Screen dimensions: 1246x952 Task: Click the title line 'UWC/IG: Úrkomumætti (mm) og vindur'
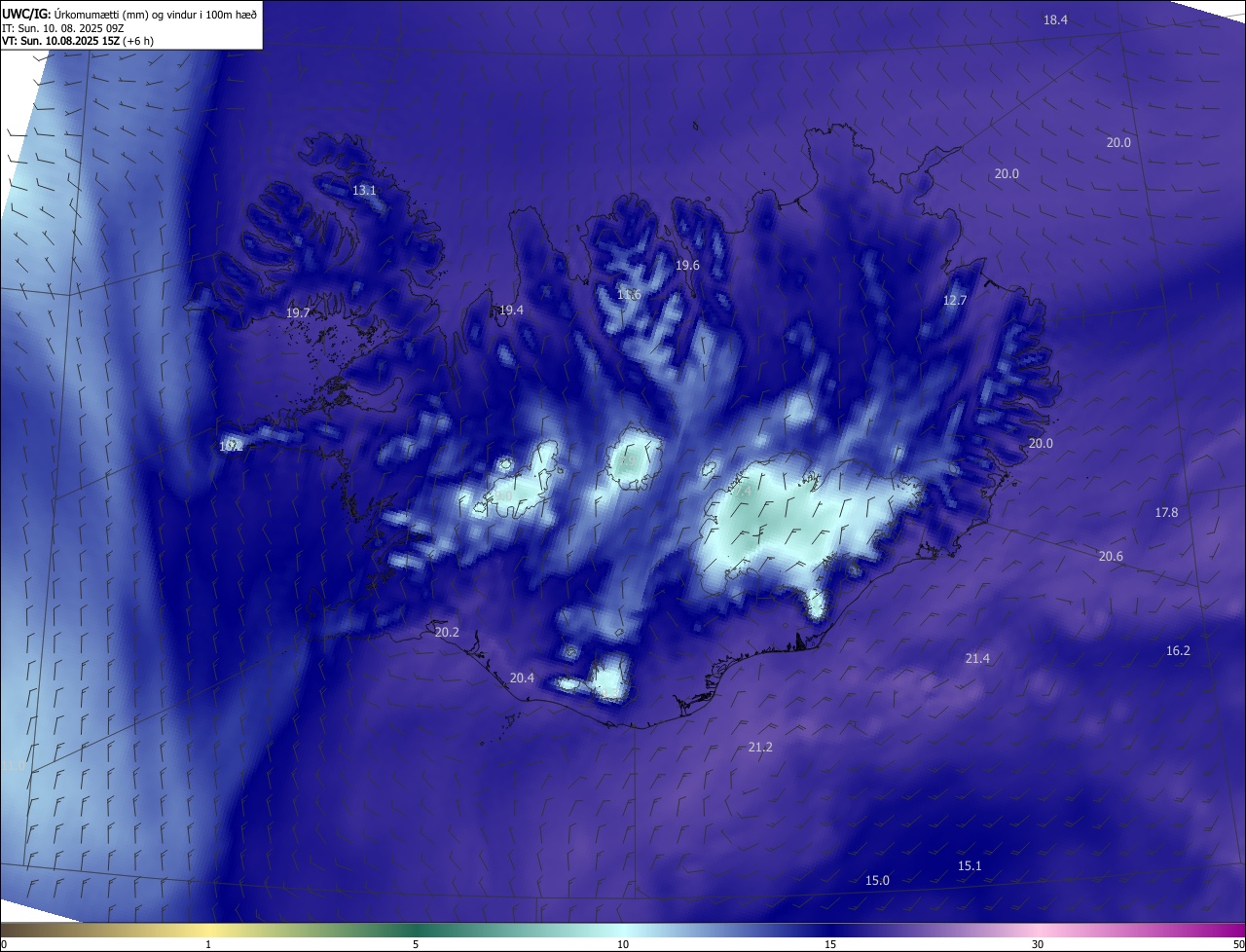tap(129, 14)
